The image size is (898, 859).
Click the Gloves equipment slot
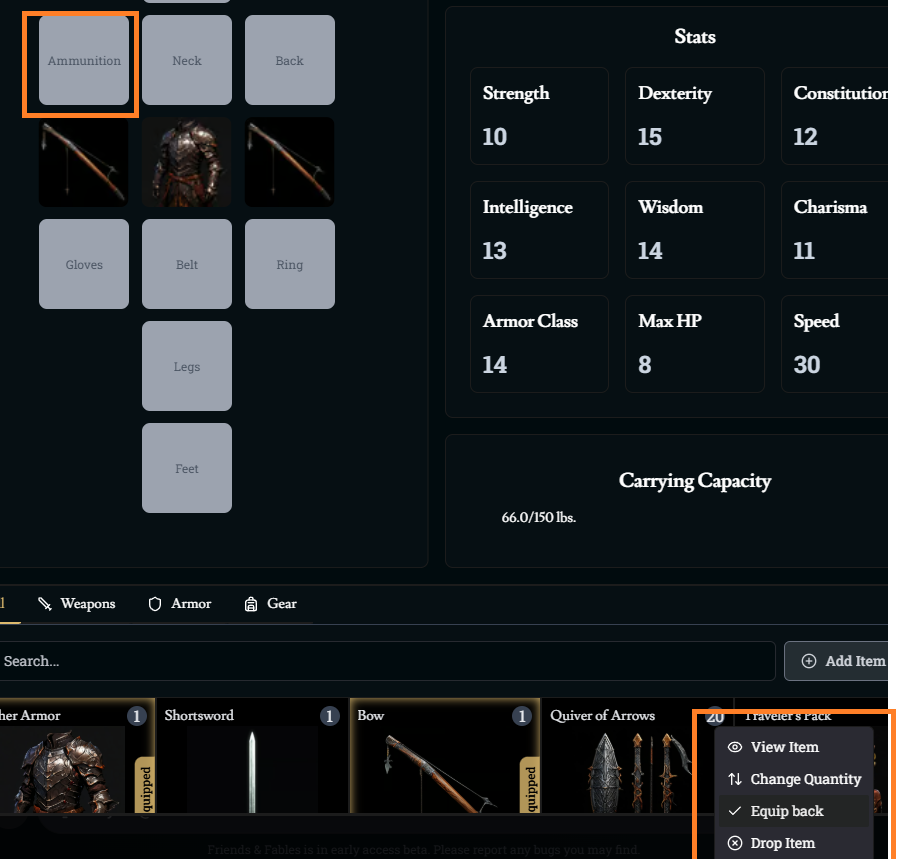click(x=84, y=265)
